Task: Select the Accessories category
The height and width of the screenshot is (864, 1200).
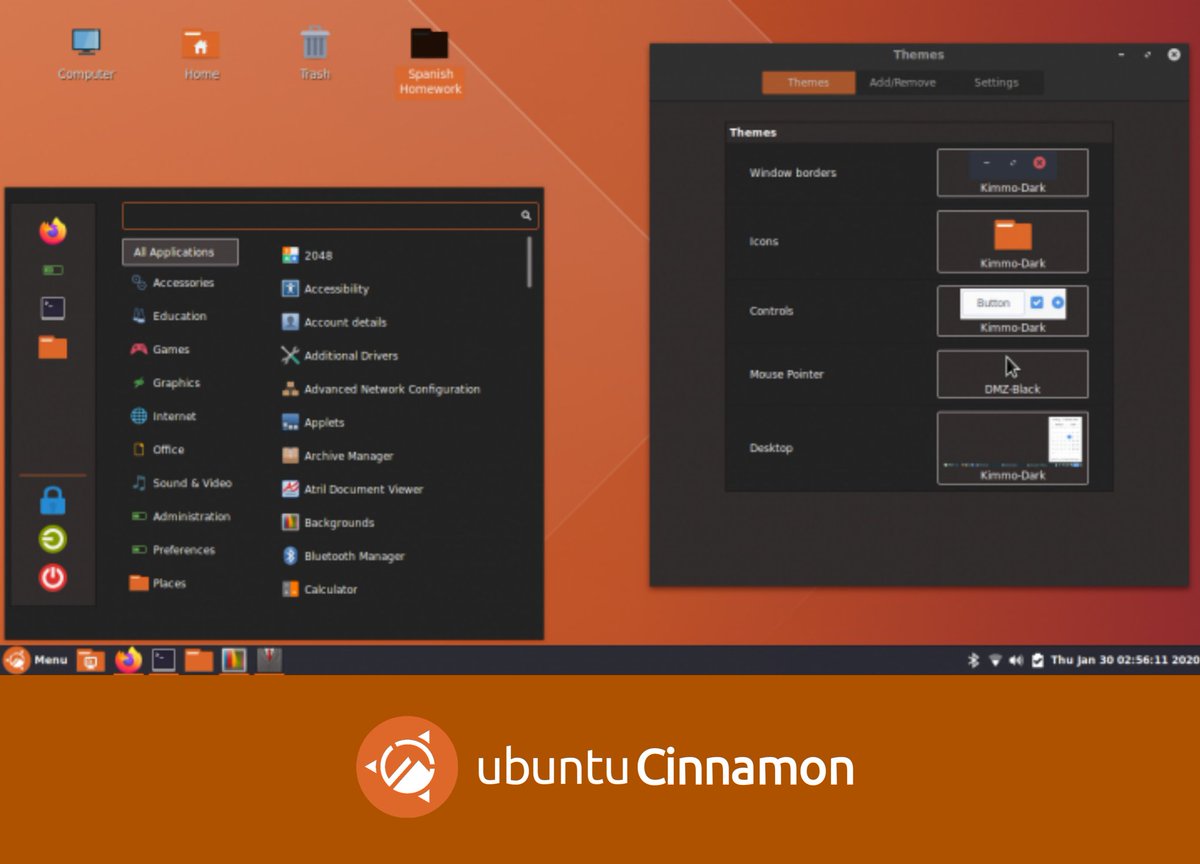Action: click(172, 283)
